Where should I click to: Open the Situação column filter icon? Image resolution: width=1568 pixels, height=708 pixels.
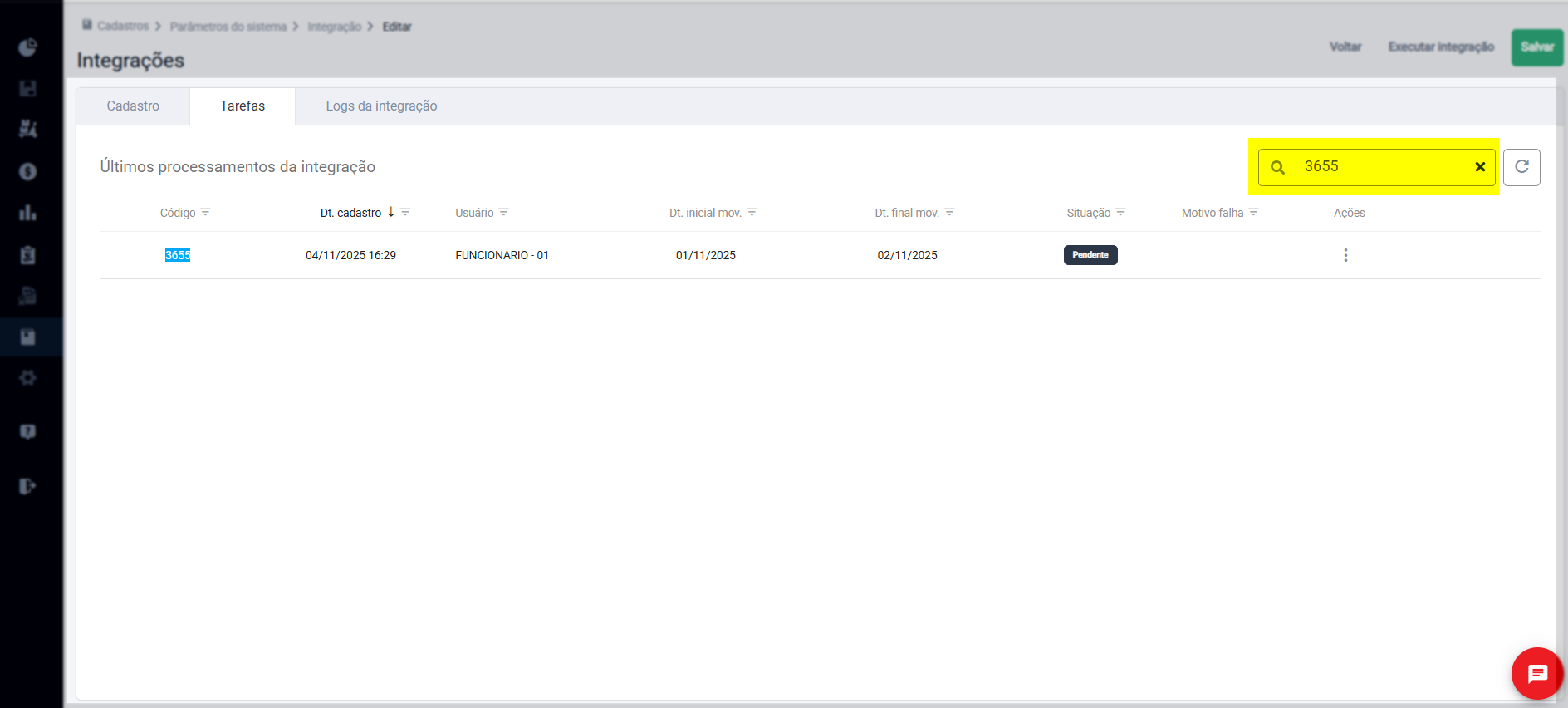pyautogui.click(x=1120, y=213)
